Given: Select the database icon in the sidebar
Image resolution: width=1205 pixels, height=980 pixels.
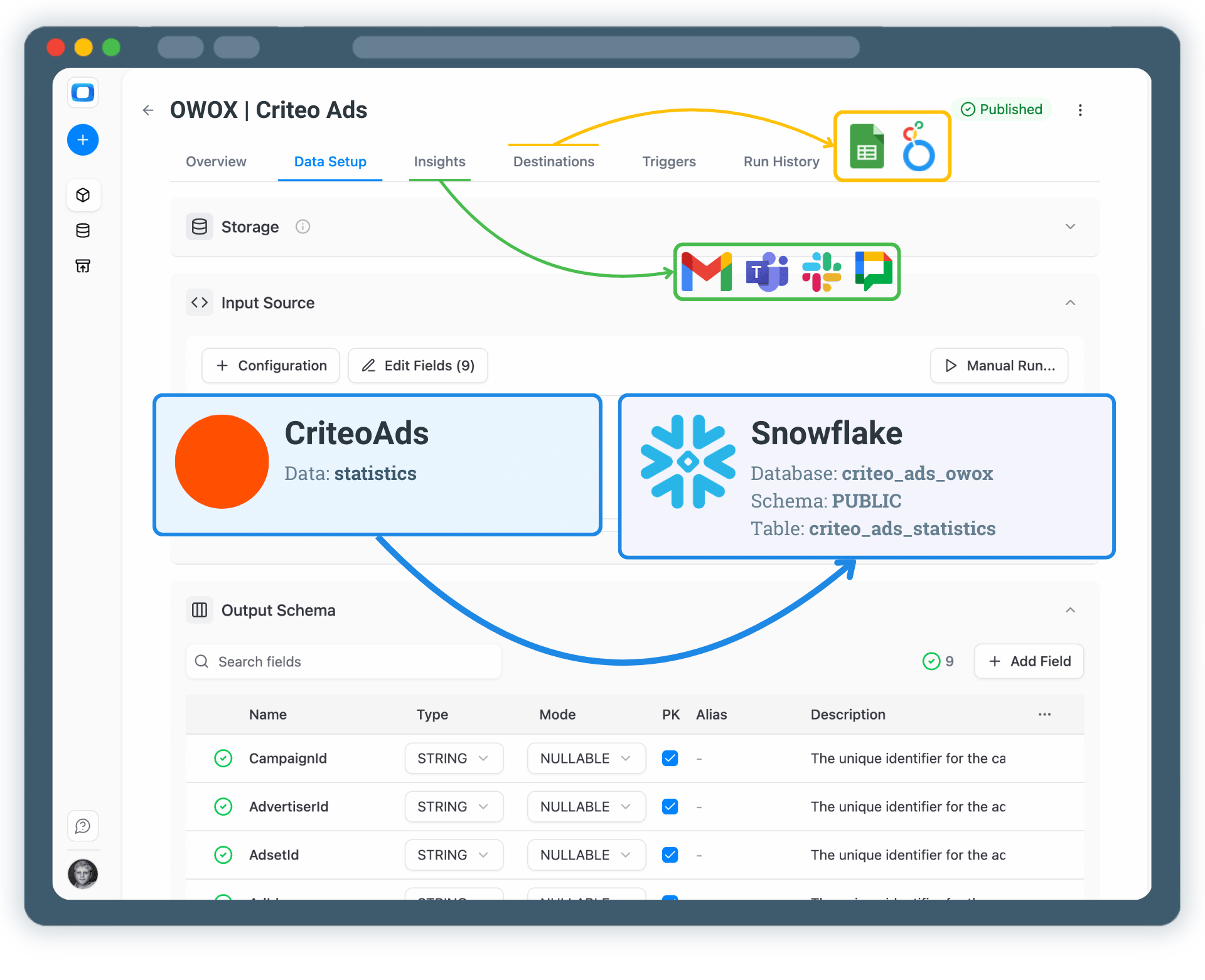Looking at the screenshot, I should [x=83, y=230].
